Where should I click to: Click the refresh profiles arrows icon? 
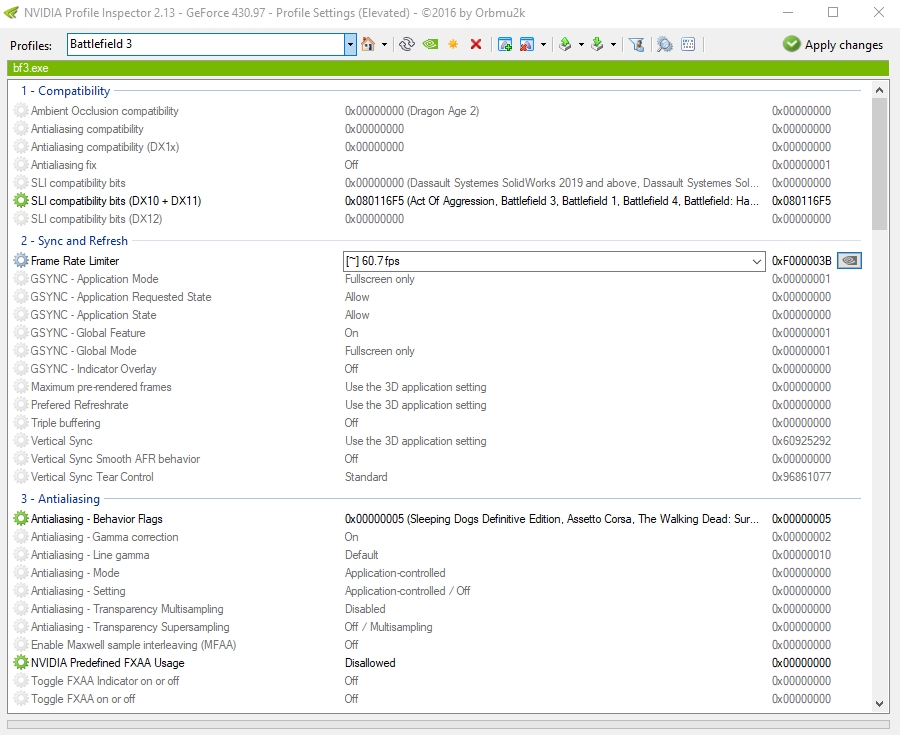click(407, 44)
